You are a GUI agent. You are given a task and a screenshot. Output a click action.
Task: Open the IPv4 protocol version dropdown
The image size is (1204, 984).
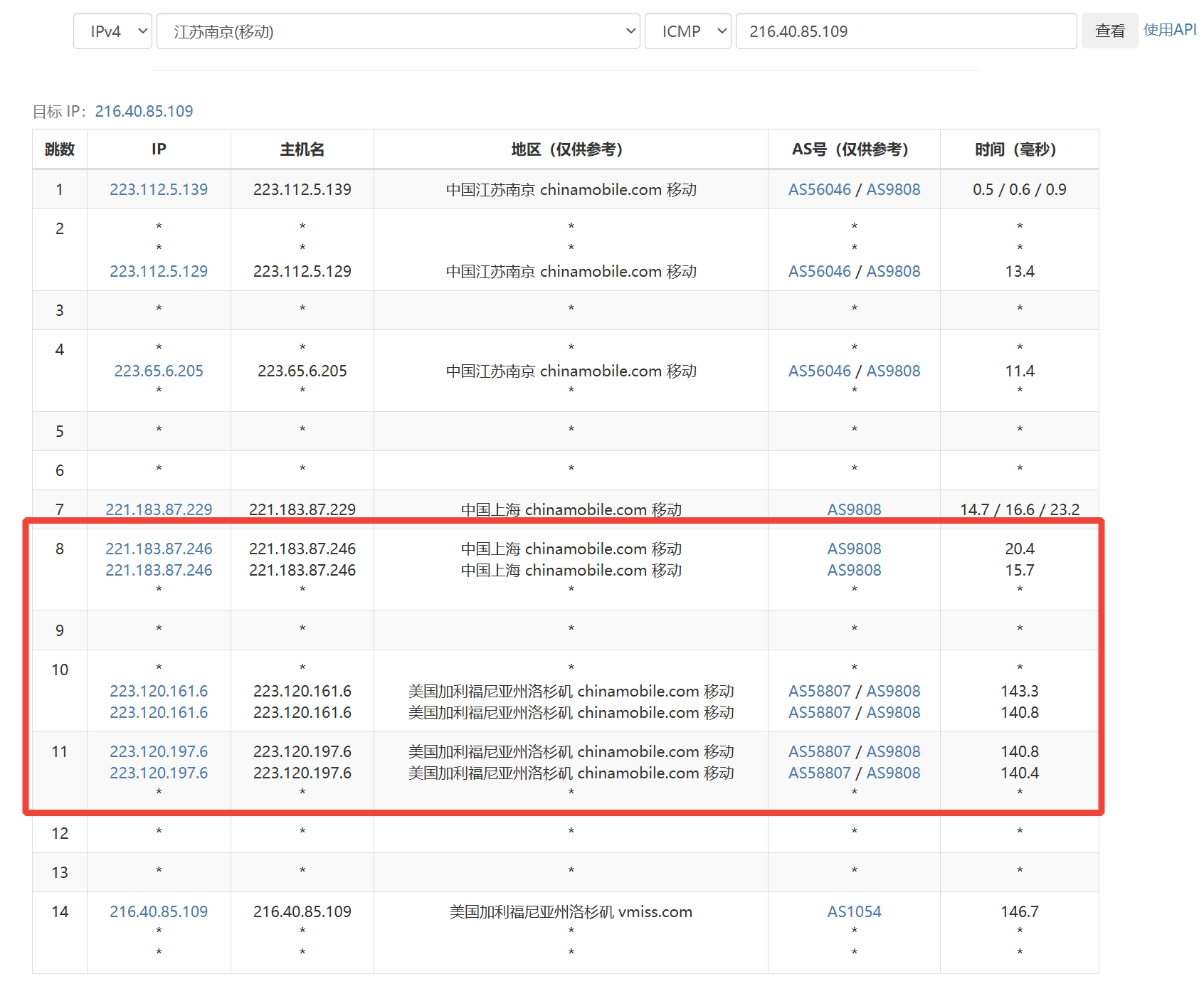(112, 31)
